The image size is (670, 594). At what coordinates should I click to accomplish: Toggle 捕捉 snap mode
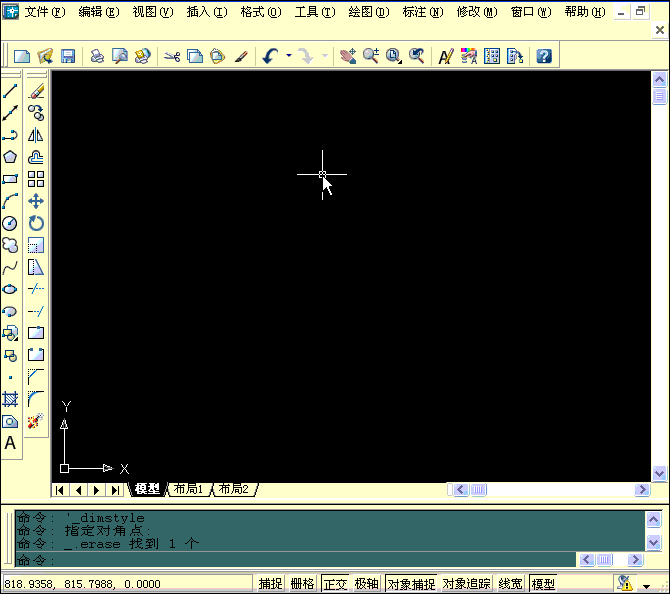click(270, 583)
